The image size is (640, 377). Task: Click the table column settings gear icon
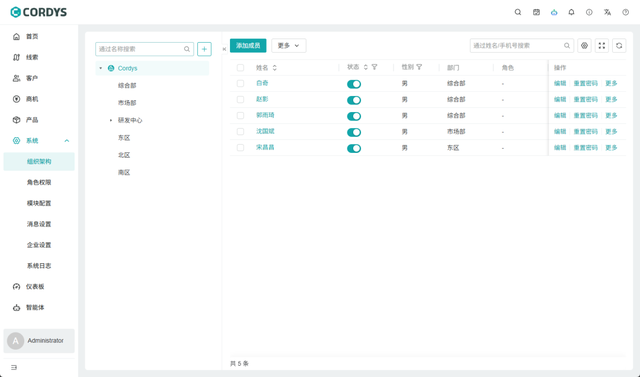[x=584, y=46]
